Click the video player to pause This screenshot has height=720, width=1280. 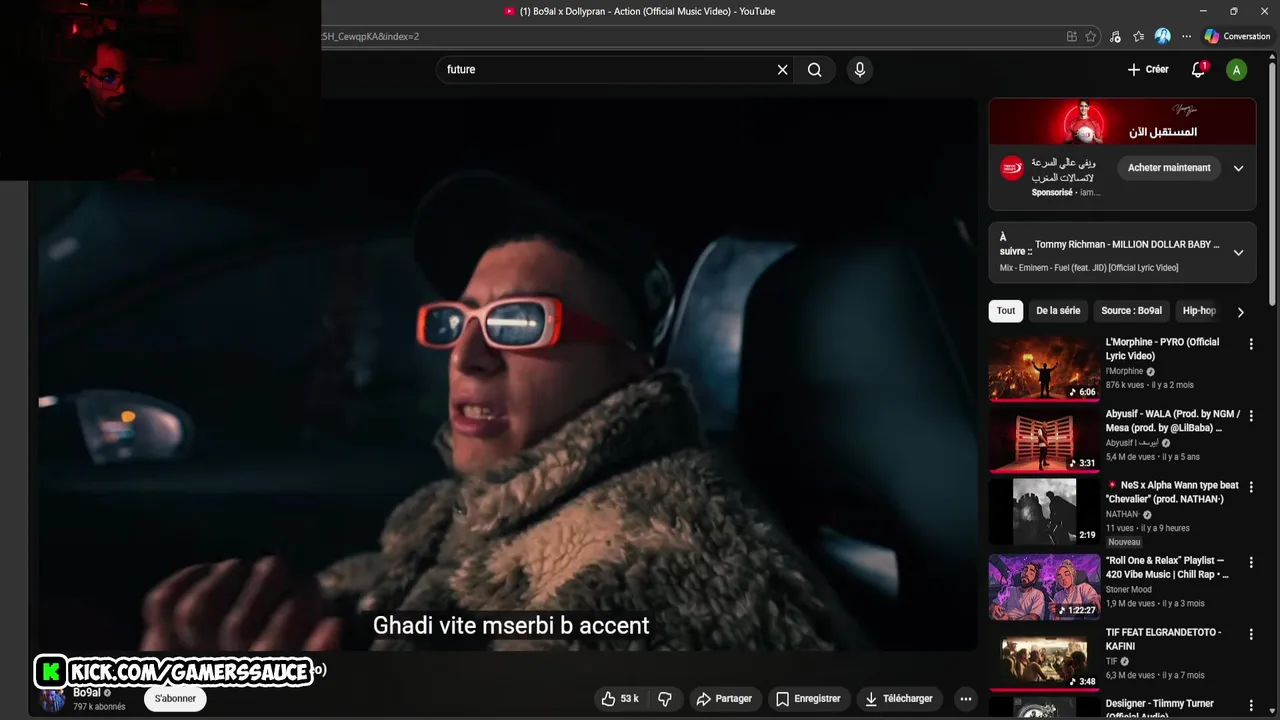click(508, 375)
